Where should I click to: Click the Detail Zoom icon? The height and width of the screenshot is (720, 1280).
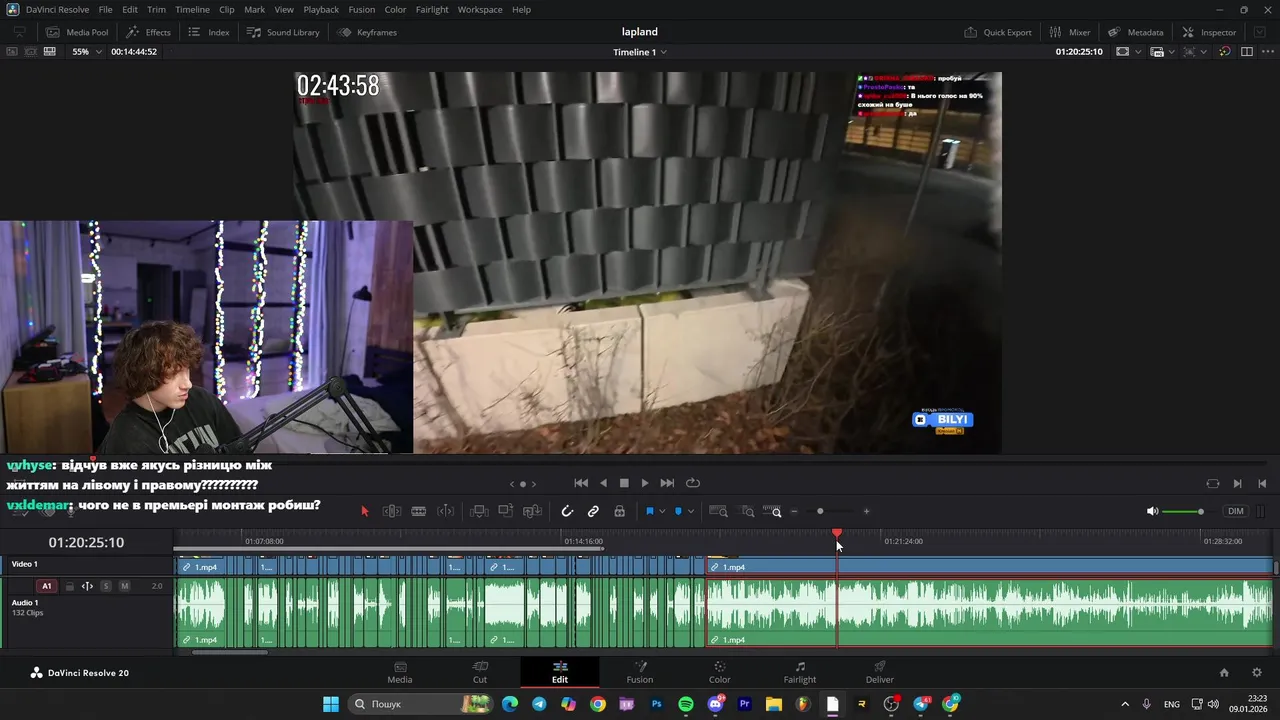[x=747, y=511]
